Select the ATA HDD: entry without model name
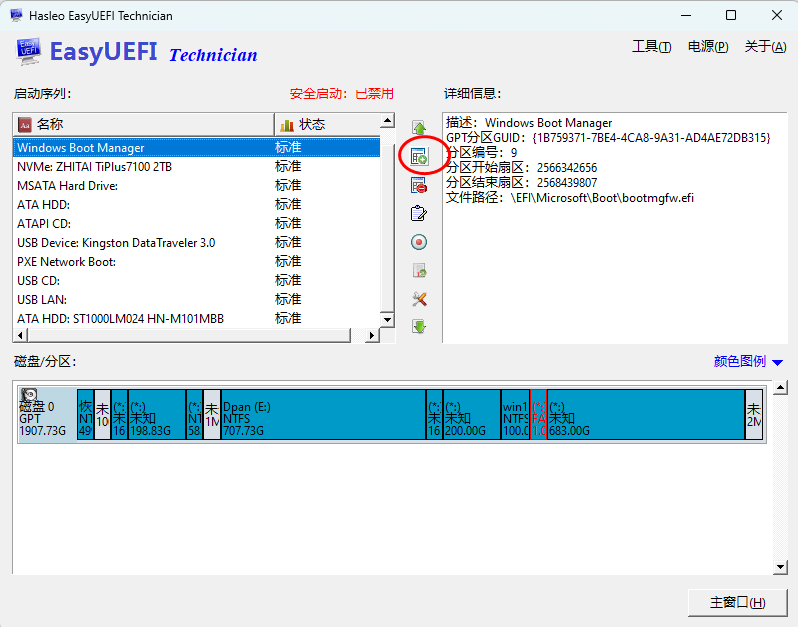This screenshot has height=627, width=798. 196,205
